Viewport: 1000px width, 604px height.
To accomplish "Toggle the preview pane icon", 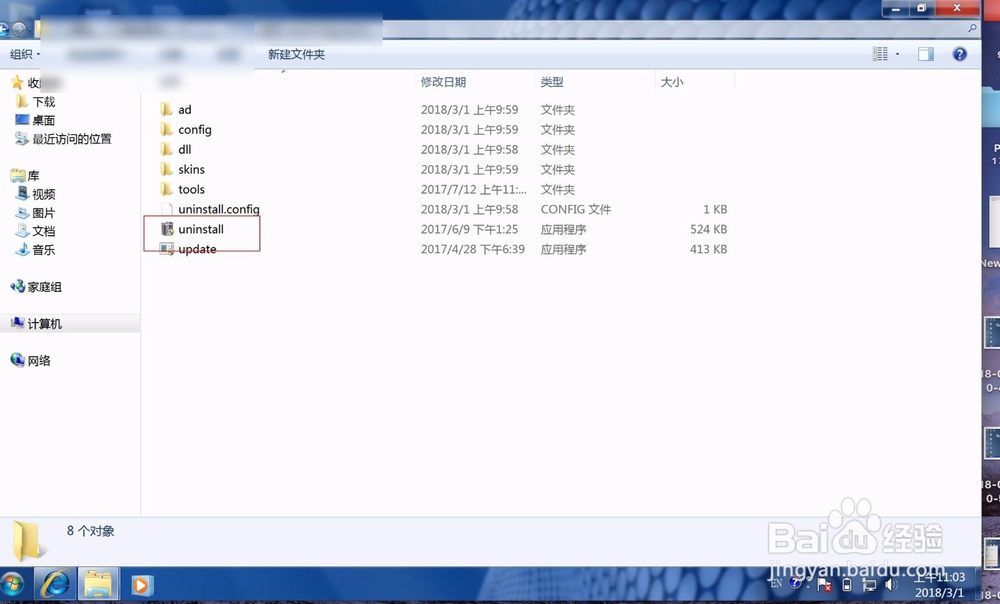I will (925, 54).
